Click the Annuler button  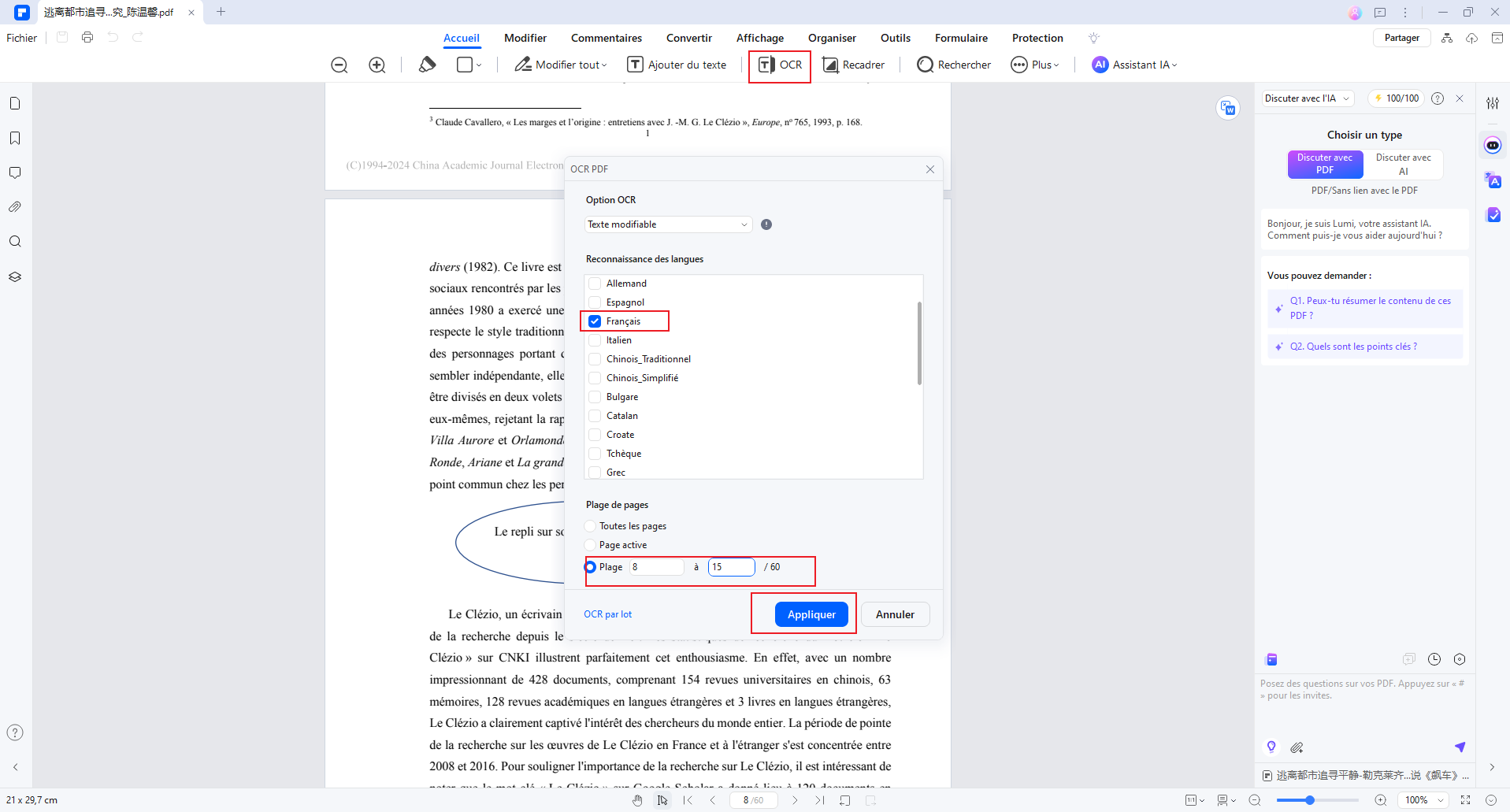point(895,614)
